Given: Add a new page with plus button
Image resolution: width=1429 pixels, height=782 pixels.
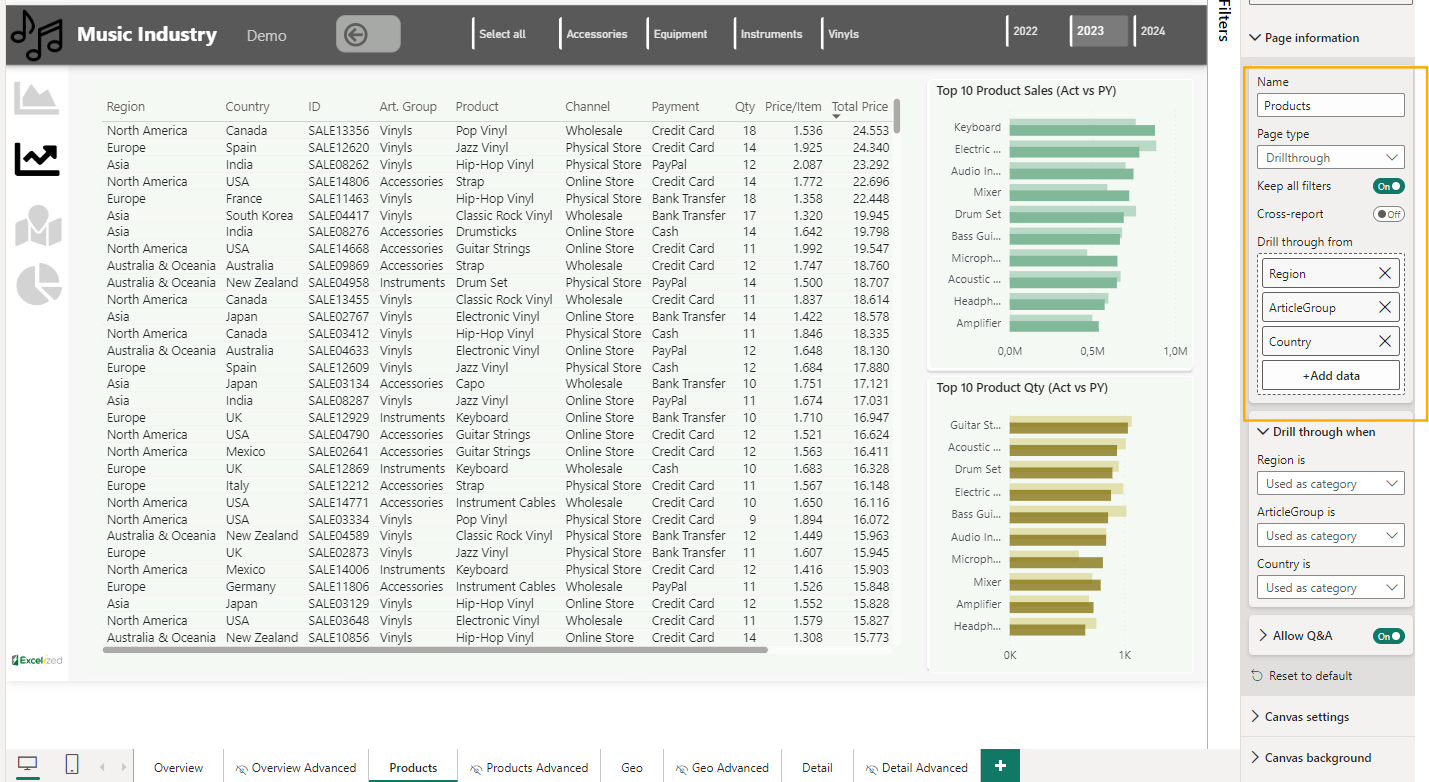Looking at the screenshot, I should click(x=1000, y=765).
